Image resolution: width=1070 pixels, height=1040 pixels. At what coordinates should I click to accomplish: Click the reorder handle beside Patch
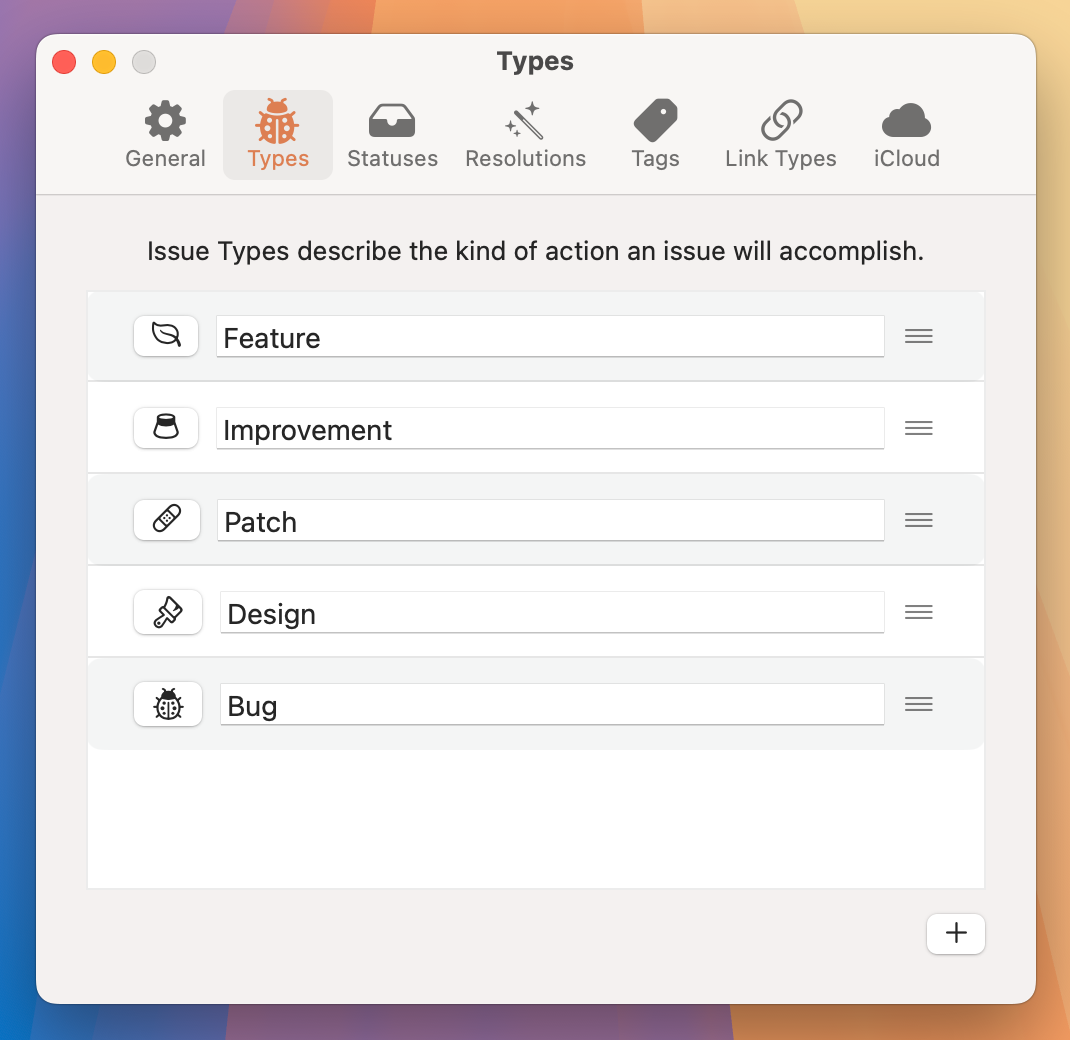(x=918, y=520)
